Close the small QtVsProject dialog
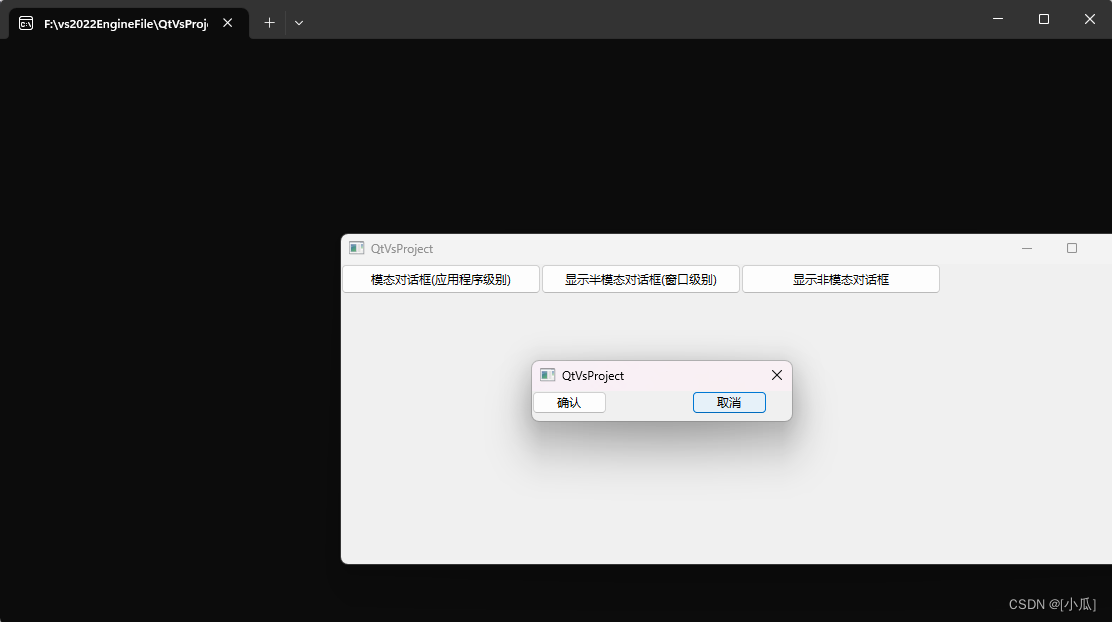1112x622 pixels. (x=777, y=375)
